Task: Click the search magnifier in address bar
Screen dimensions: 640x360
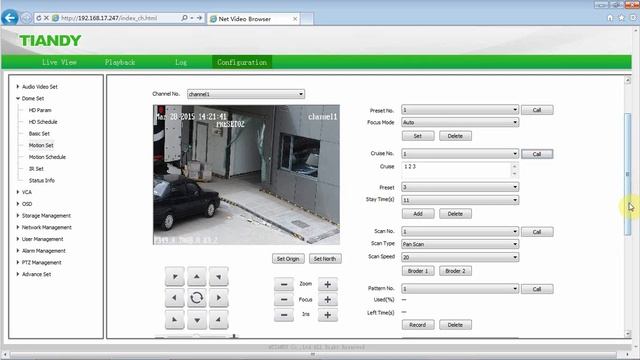Action: [184, 18]
